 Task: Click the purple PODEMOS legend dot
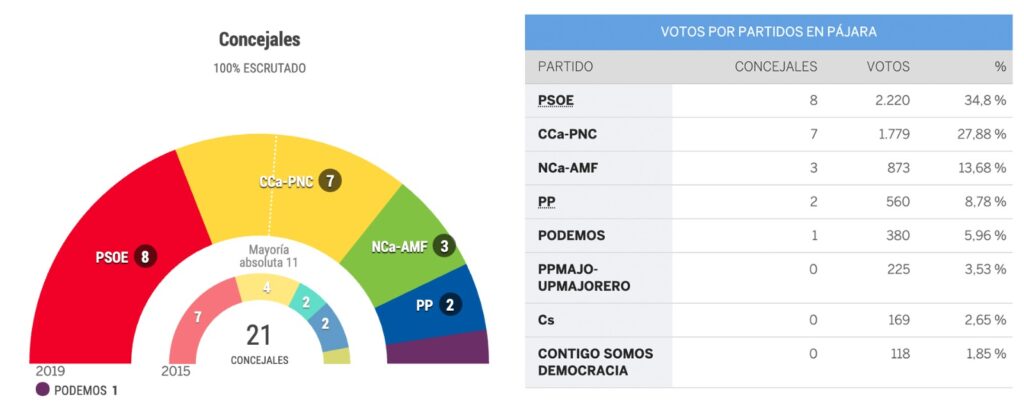(x=42, y=390)
